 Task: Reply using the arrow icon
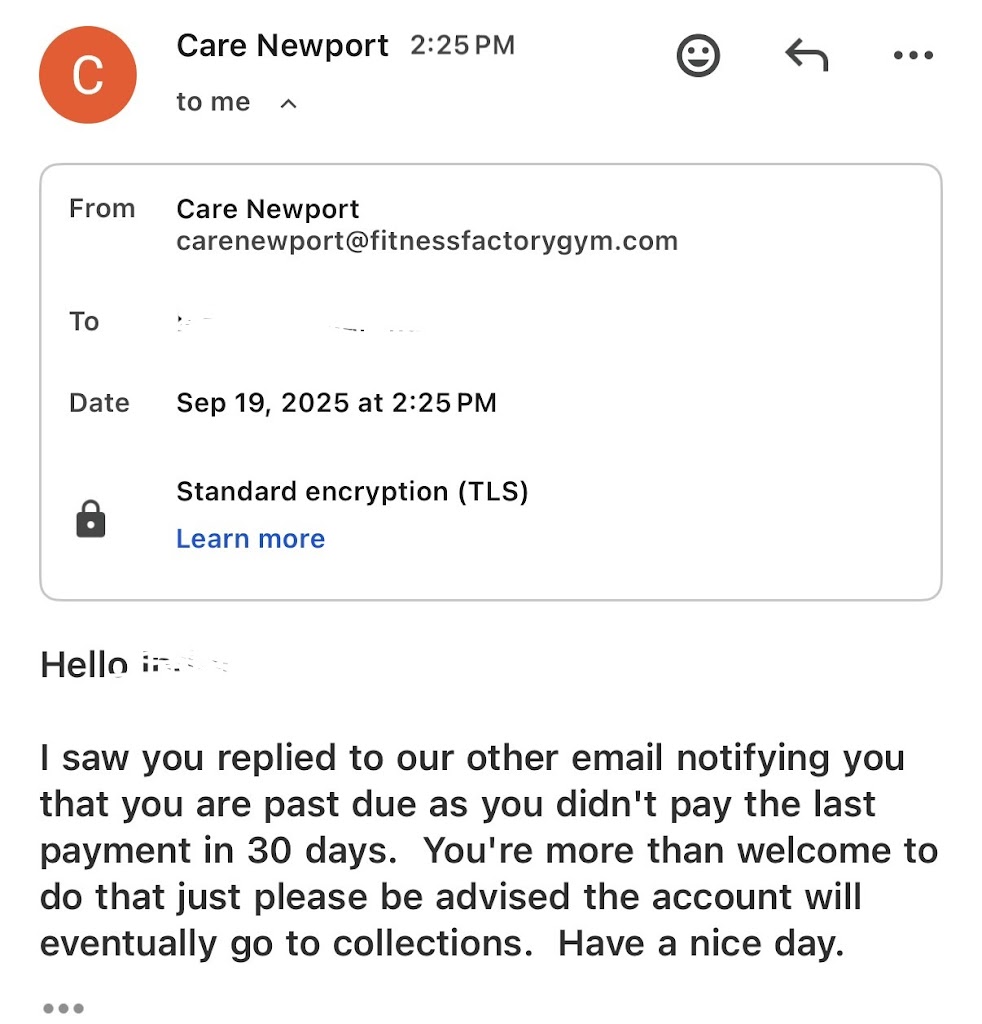(x=806, y=56)
